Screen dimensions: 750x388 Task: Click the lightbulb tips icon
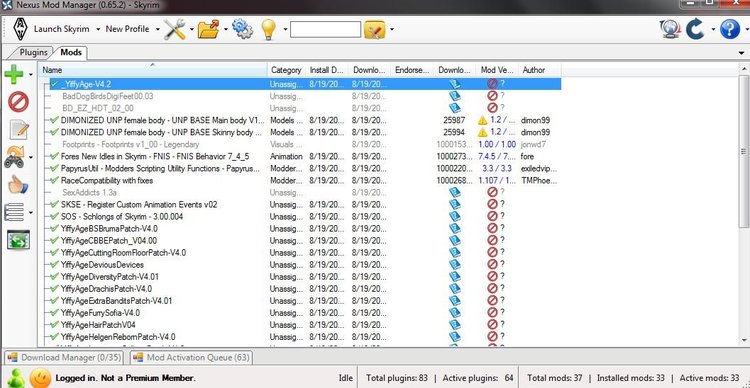pos(269,30)
